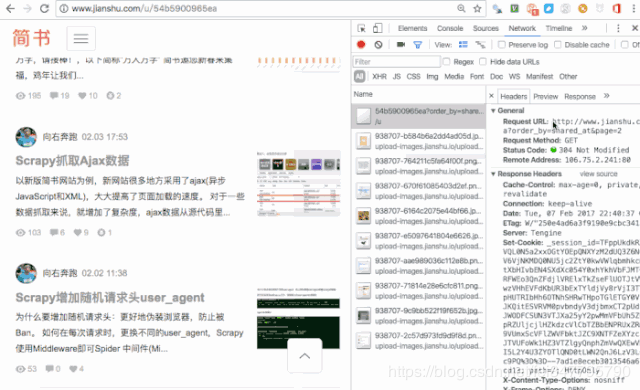Screen dimensions: 640x390
Task: Open the Network tab
Action: pos(522,28)
